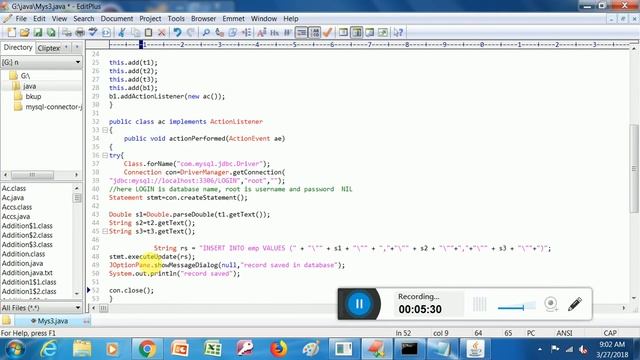The height and width of the screenshot is (360, 640).
Task: Select the G:\ root folder
Action: (x=25, y=76)
